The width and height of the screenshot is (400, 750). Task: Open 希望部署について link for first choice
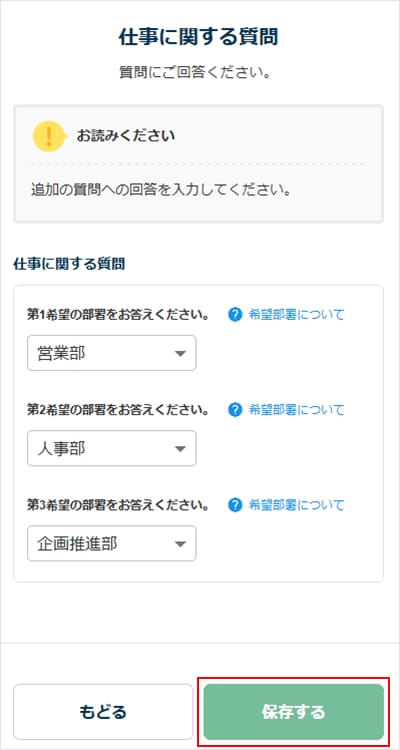(296, 315)
